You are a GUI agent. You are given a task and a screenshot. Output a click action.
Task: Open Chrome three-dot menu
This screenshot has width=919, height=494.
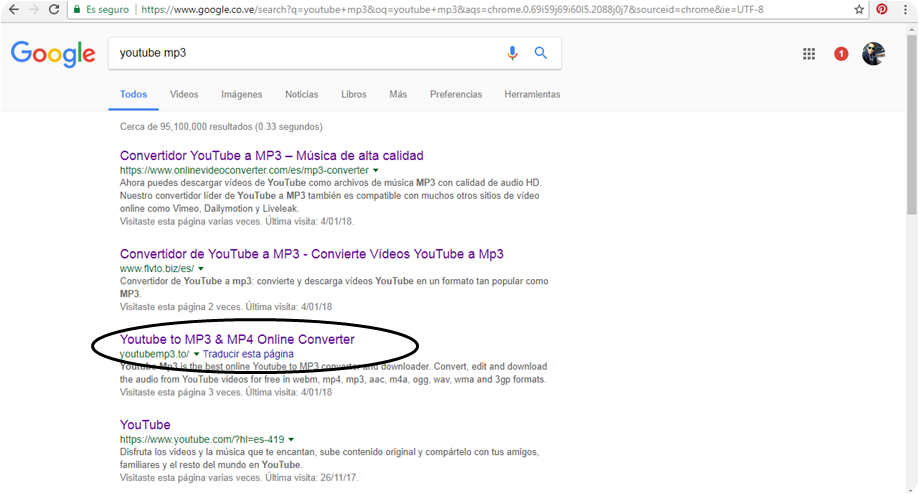[x=906, y=9]
